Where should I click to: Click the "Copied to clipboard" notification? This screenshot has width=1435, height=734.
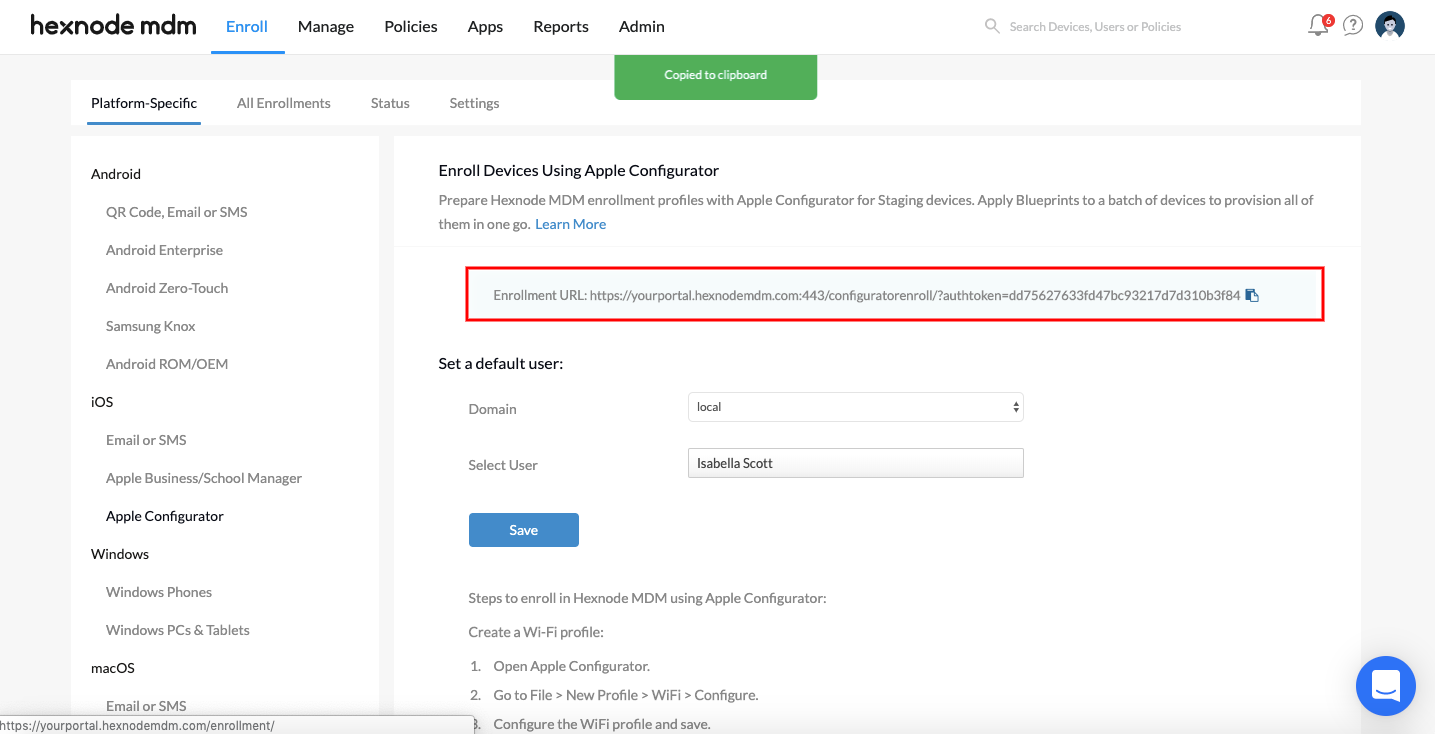pyautogui.click(x=716, y=76)
